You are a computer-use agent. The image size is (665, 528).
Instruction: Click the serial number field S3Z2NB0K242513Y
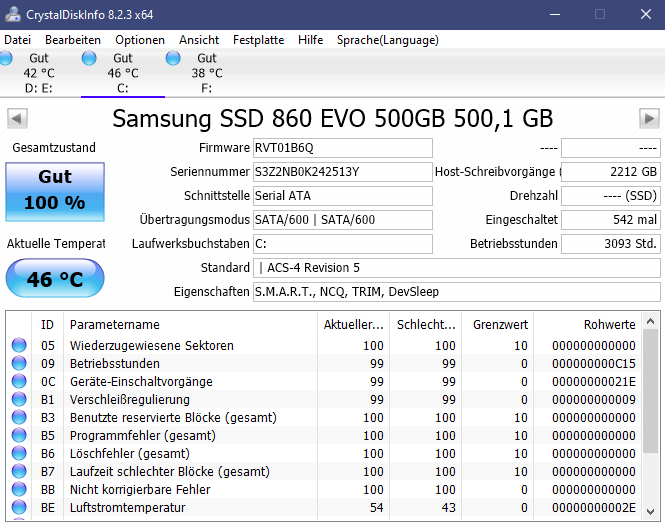coord(343,172)
